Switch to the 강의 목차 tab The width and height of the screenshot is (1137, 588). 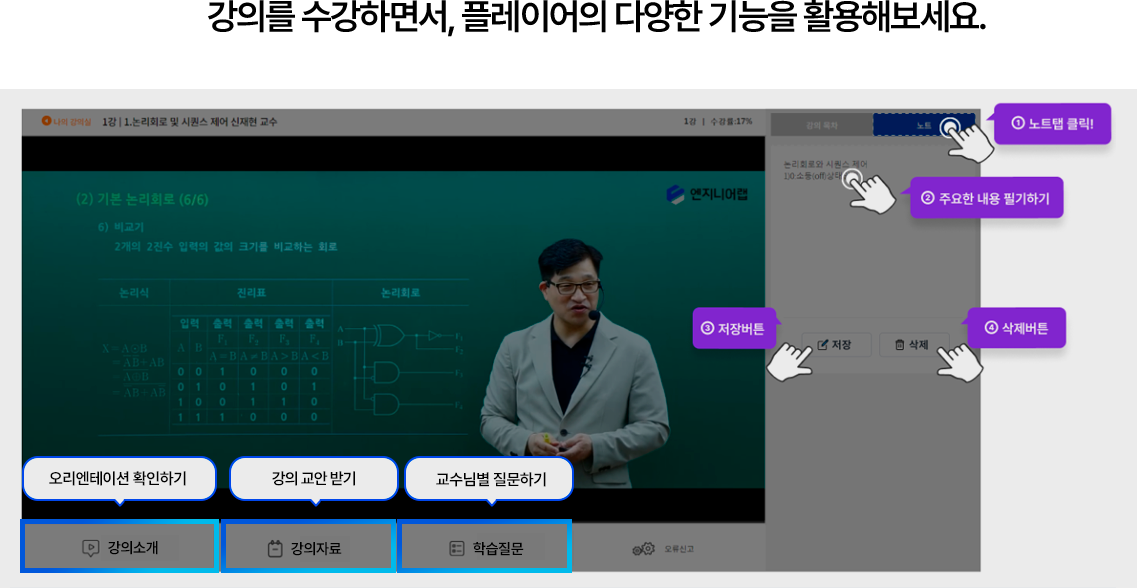coord(821,125)
